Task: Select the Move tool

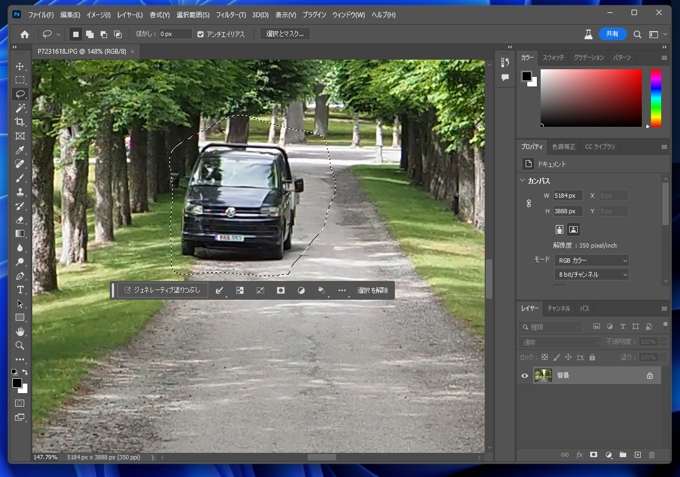Action: (x=20, y=66)
